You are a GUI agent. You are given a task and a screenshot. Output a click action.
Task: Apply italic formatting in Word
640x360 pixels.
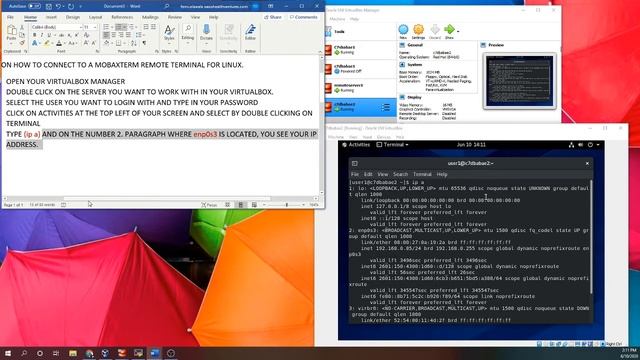coord(41,36)
